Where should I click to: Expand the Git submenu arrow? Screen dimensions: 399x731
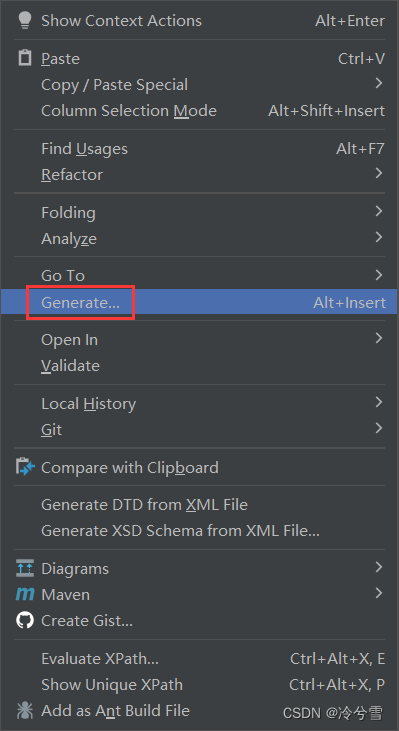[378, 428]
